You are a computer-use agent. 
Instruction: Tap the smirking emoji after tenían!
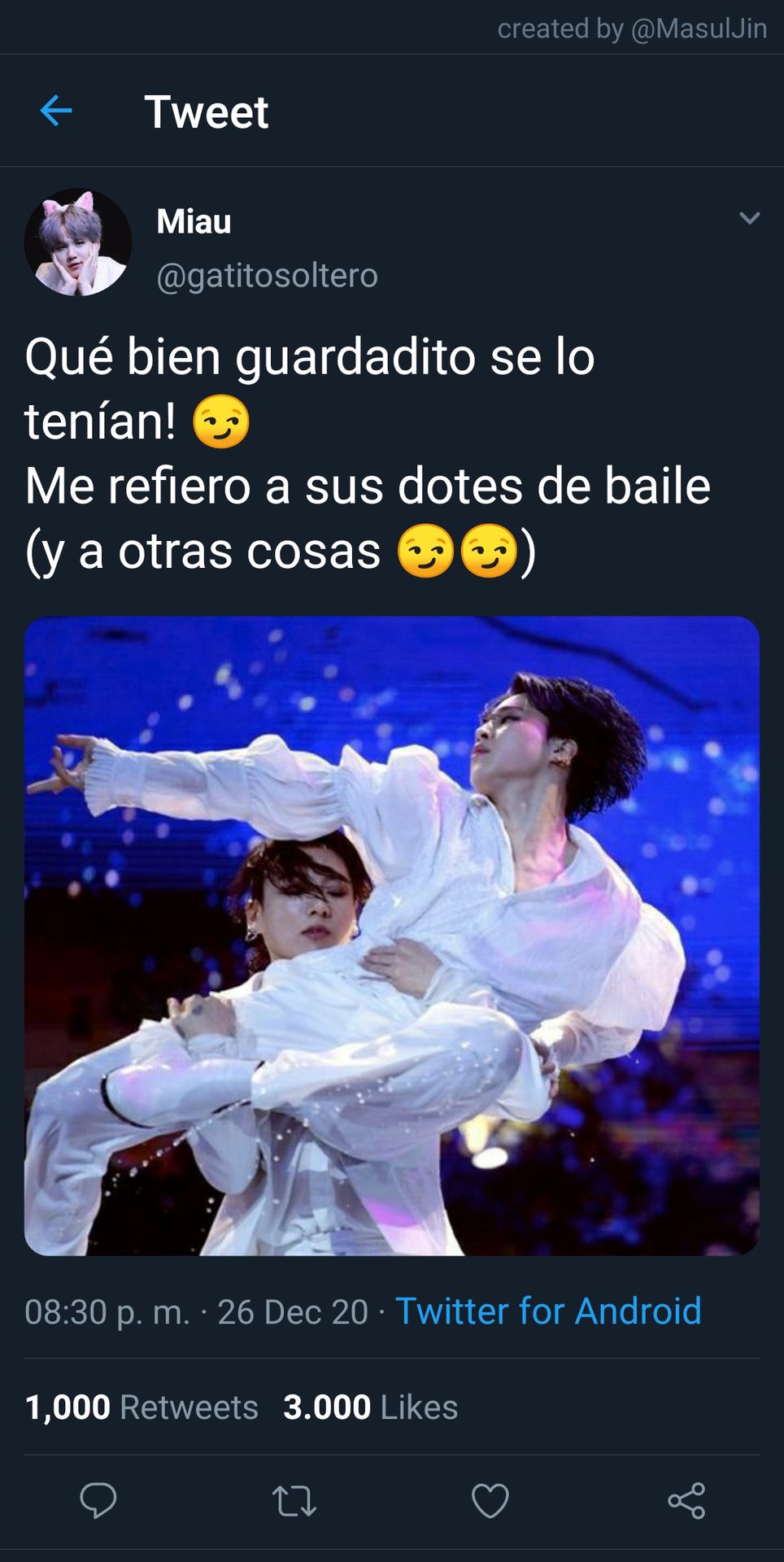pos(221,422)
